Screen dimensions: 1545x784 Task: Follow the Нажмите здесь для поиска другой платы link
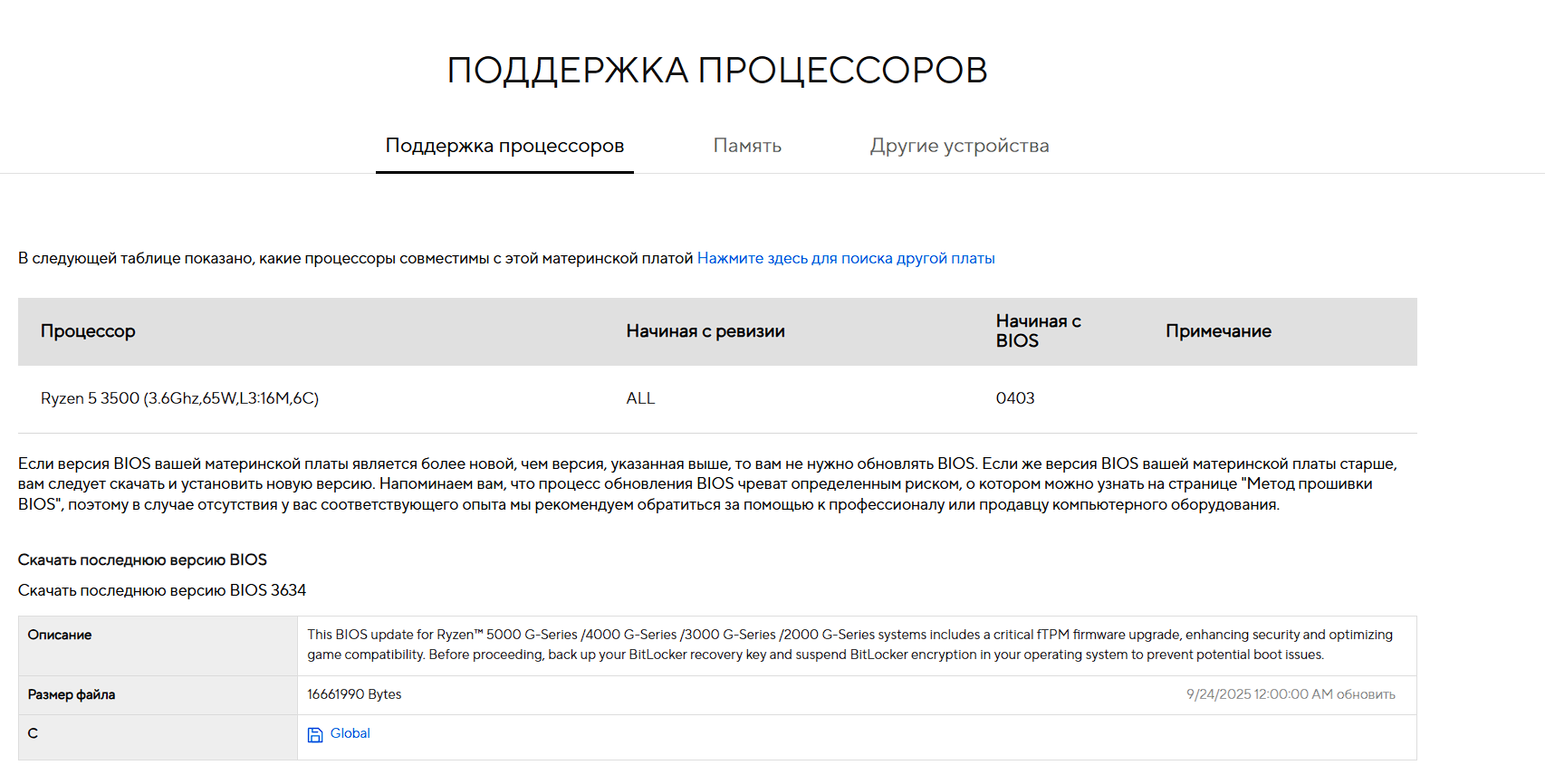(846, 258)
